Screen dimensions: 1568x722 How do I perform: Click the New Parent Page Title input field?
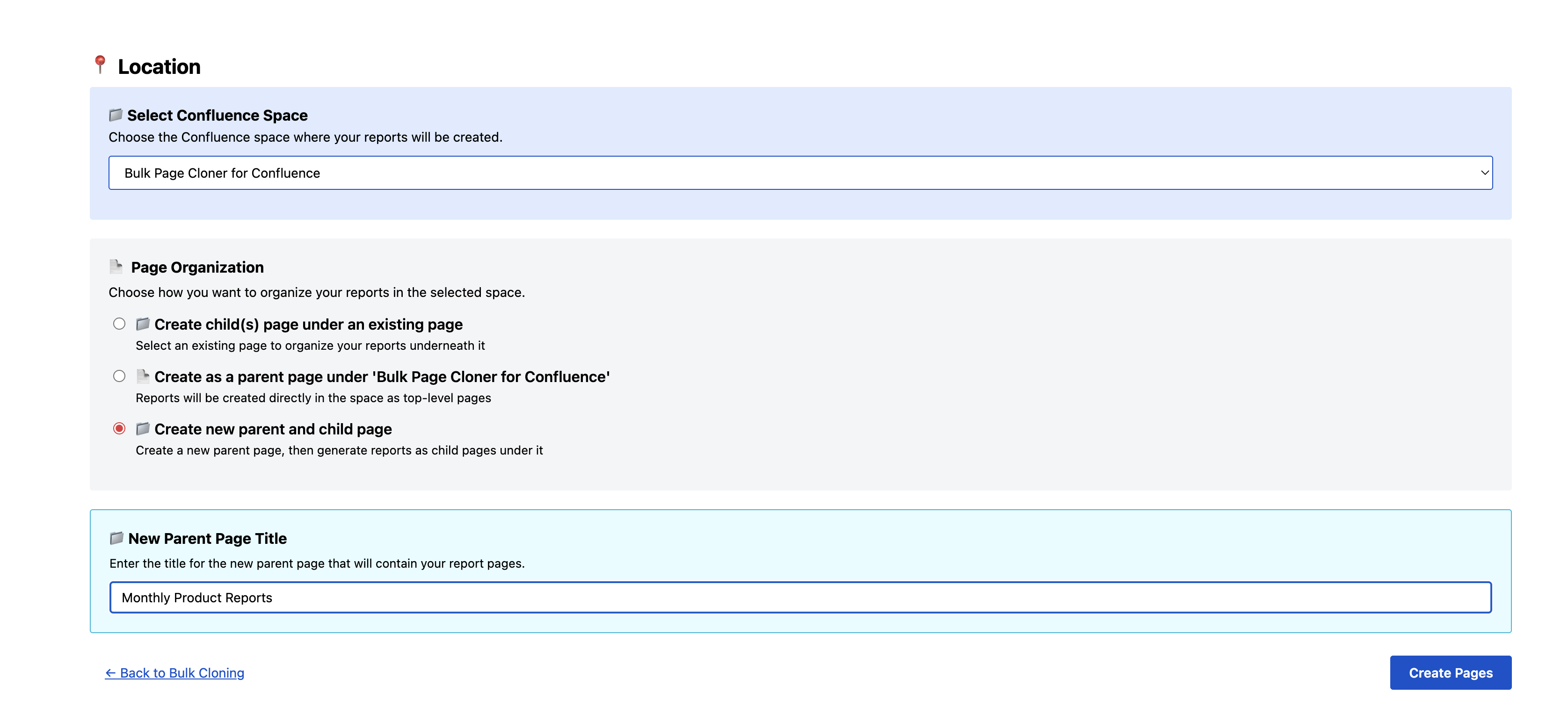pos(800,597)
